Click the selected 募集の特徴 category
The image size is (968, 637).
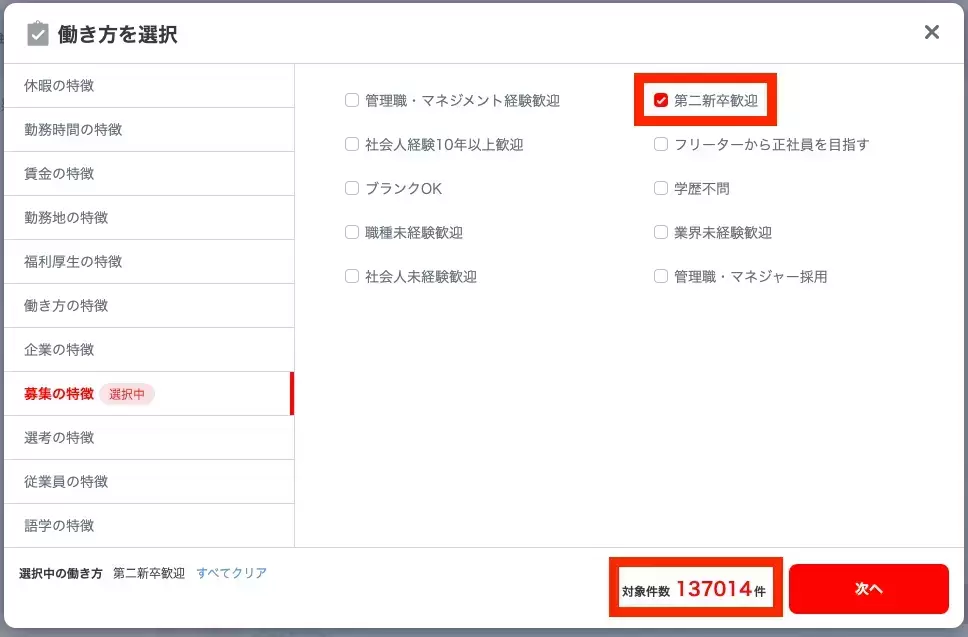pyautogui.click(x=149, y=393)
